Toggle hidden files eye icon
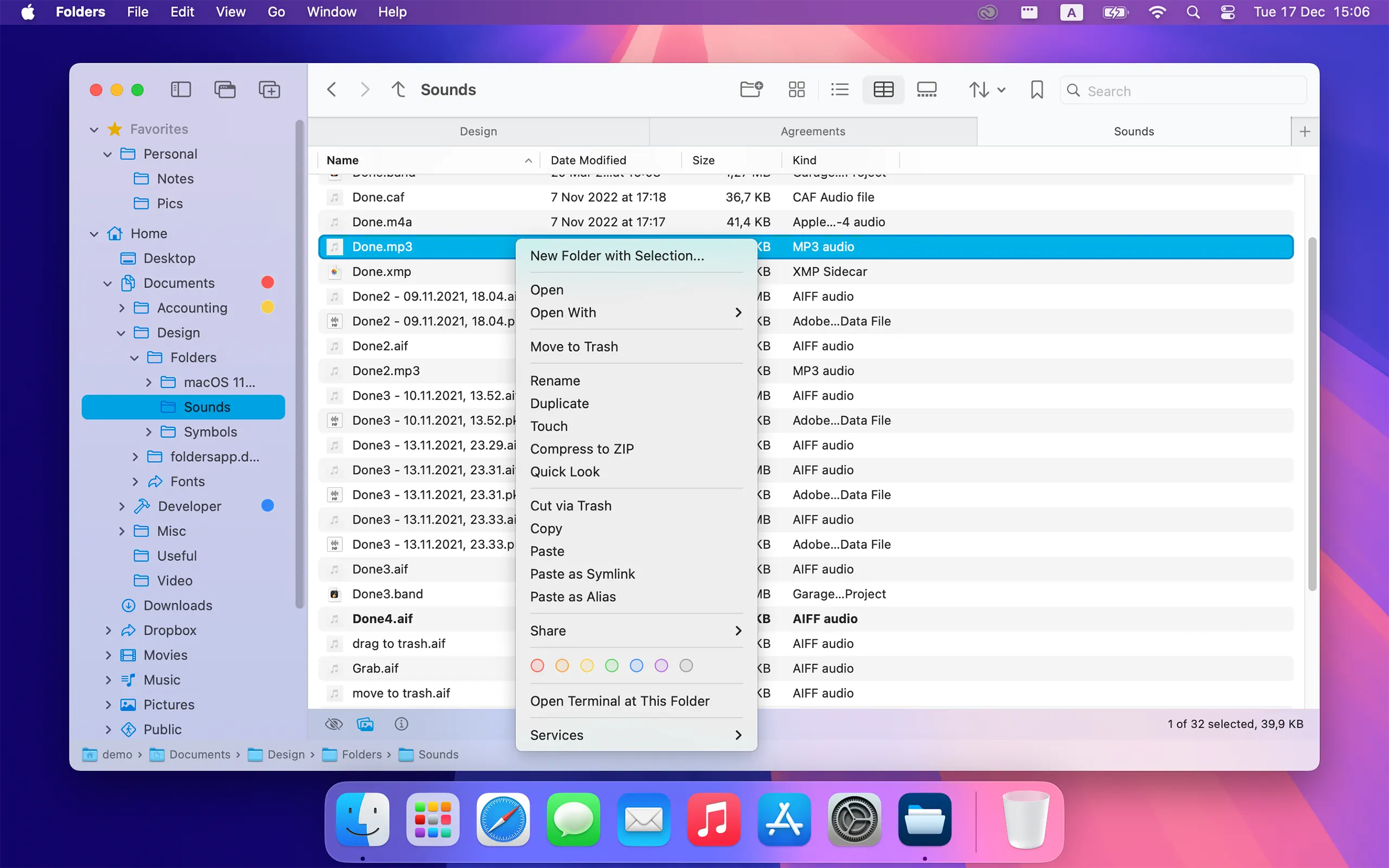This screenshot has width=1389, height=868. pos(334,724)
